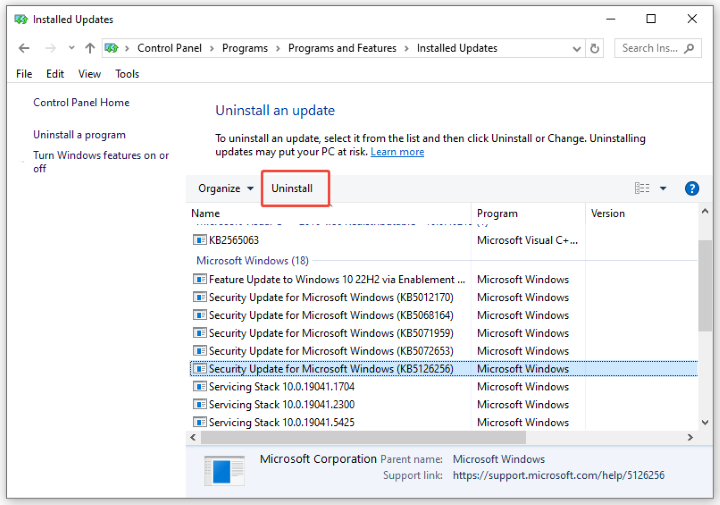This screenshot has width=720, height=505.
Task: Click the horizontal scrollbar left arrow
Action: (x=193, y=438)
